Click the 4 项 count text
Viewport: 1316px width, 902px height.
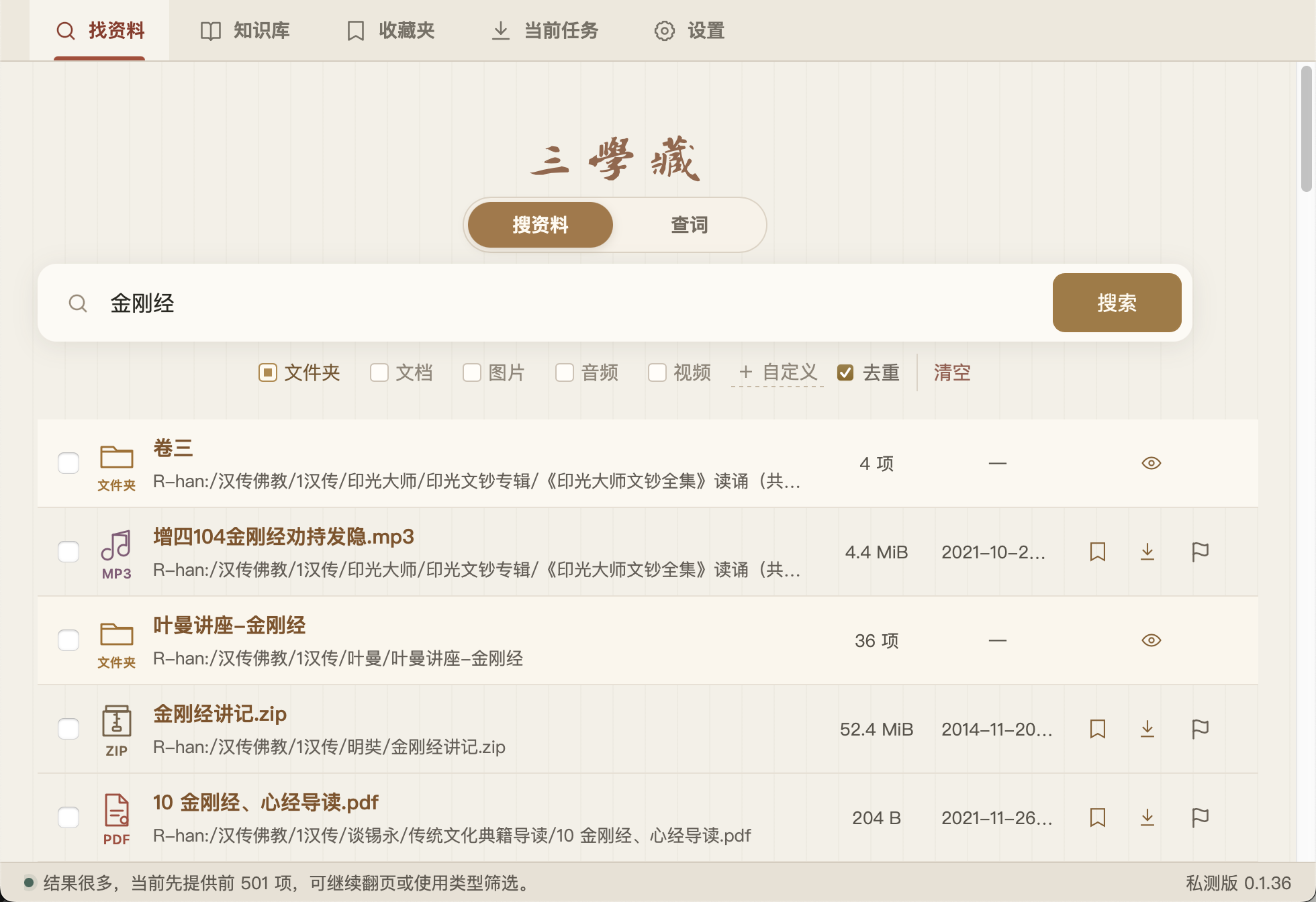pos(877,463)
